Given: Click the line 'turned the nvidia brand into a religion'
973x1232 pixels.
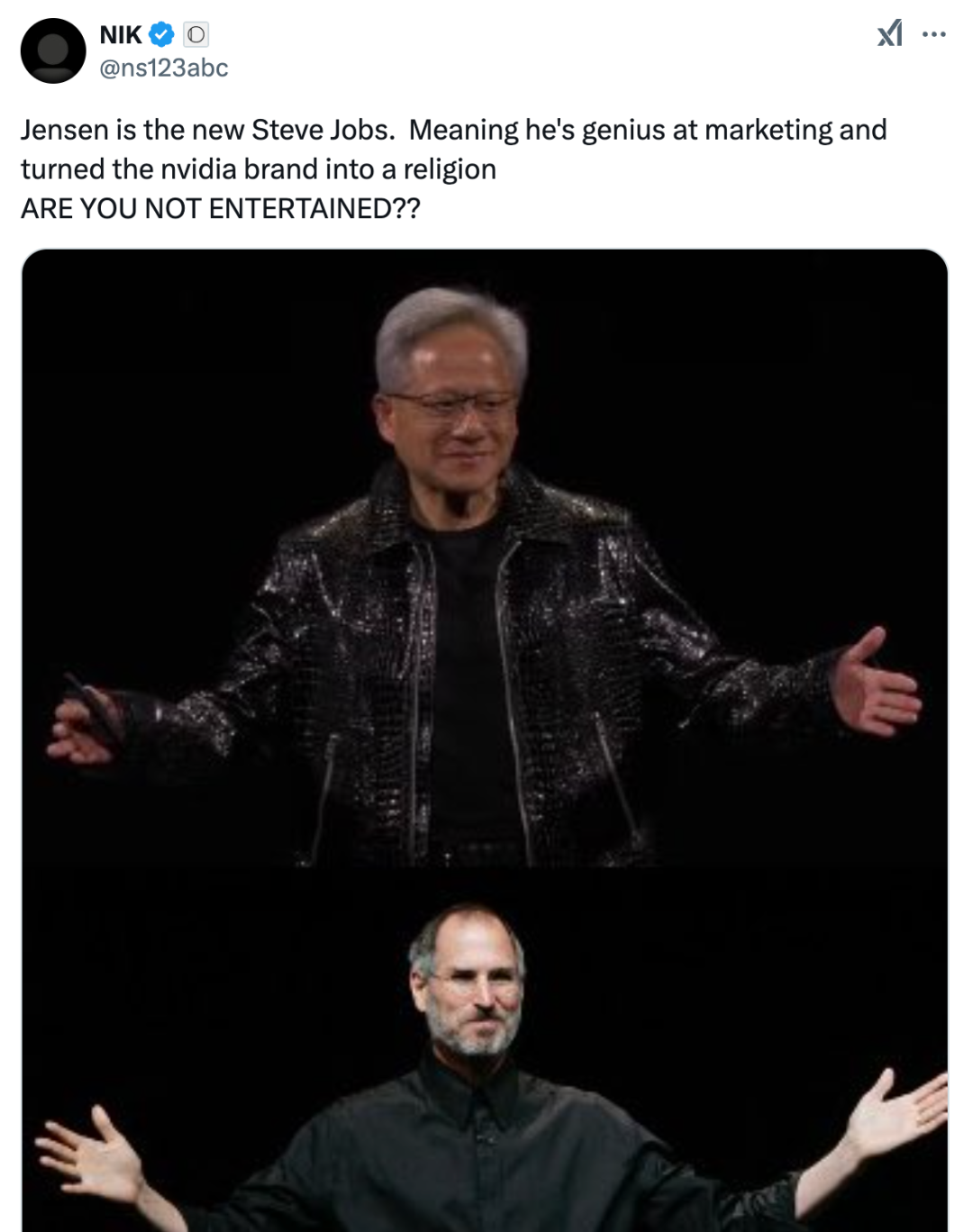Looking at the screenshot, I should 259,169.
